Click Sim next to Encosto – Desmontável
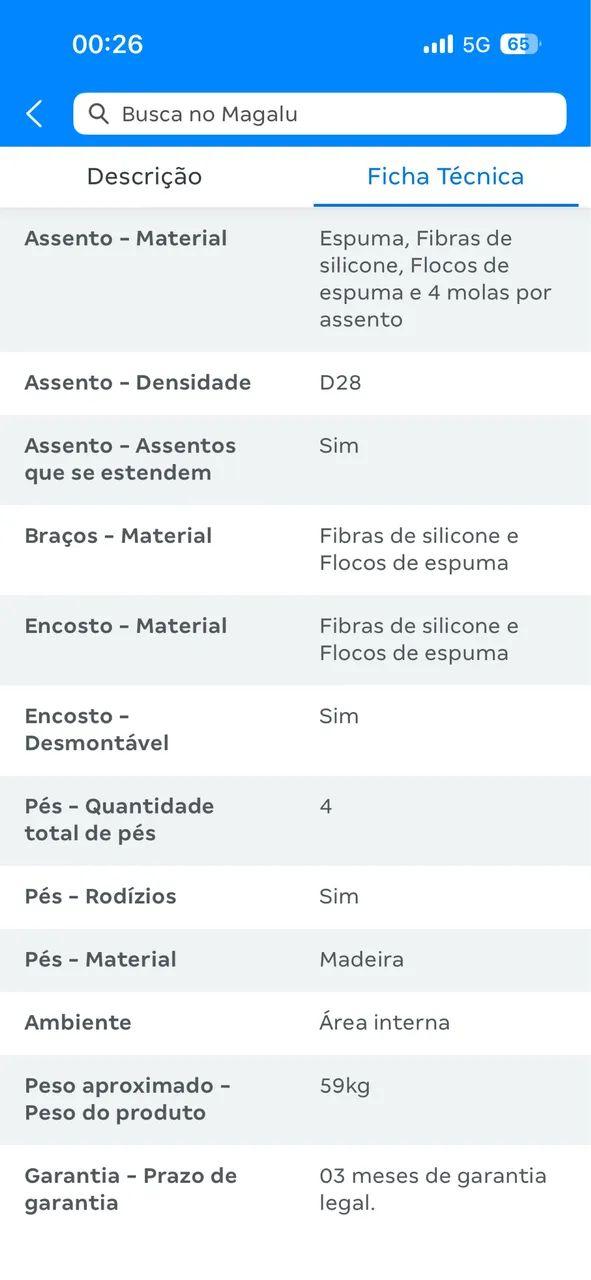 [x=340, y=716]
